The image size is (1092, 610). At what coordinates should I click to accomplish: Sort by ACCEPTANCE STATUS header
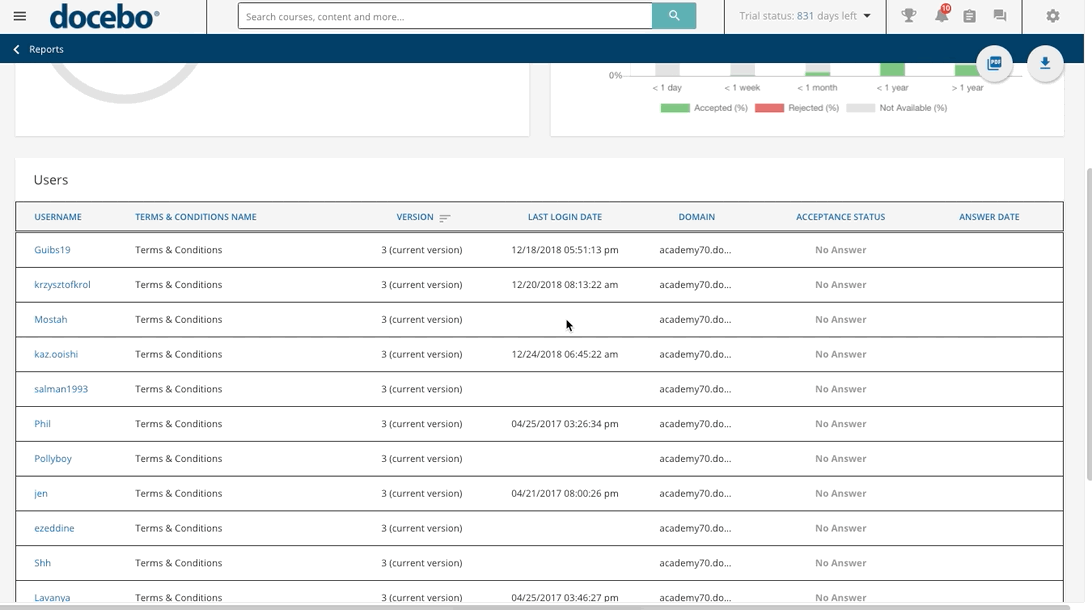pos(841,217)
